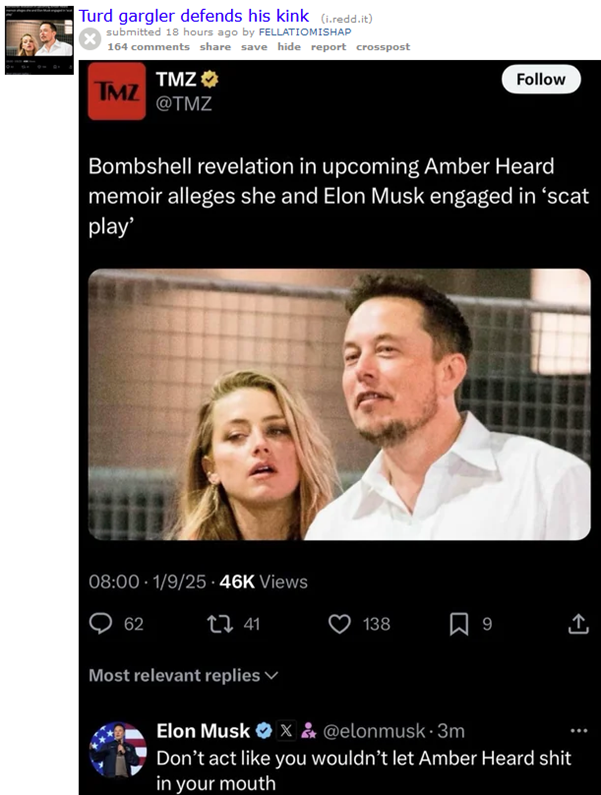Click the X logo badge beside Elon Musk

pyautogui.click(x=286, y=731)
